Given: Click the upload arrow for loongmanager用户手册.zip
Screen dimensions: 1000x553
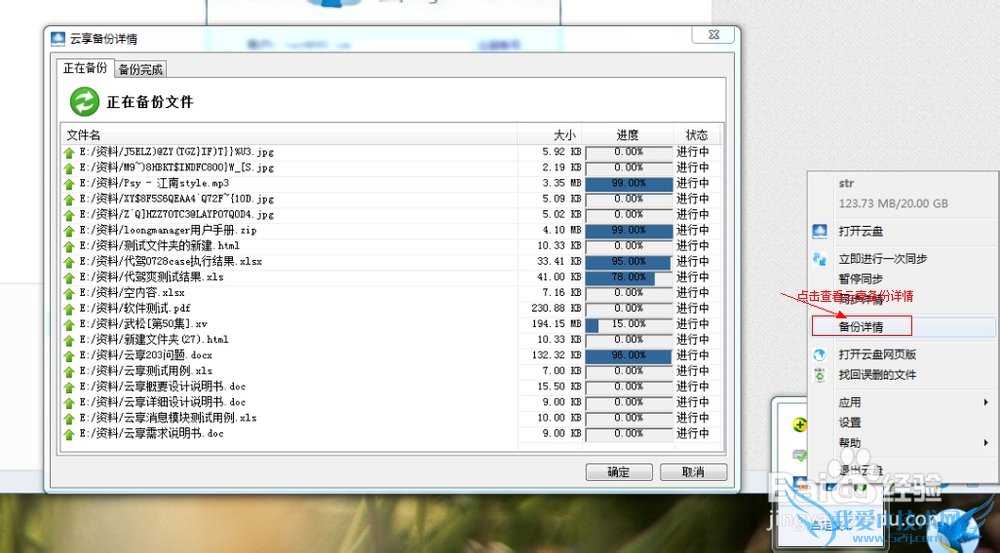Looking at the screenshot, I should tap(69, 231).
